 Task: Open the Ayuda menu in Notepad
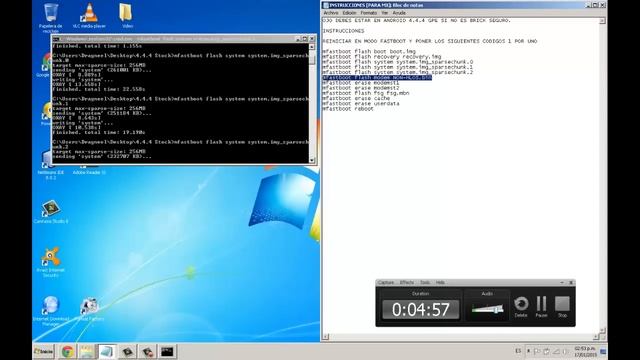click(399, 13)
